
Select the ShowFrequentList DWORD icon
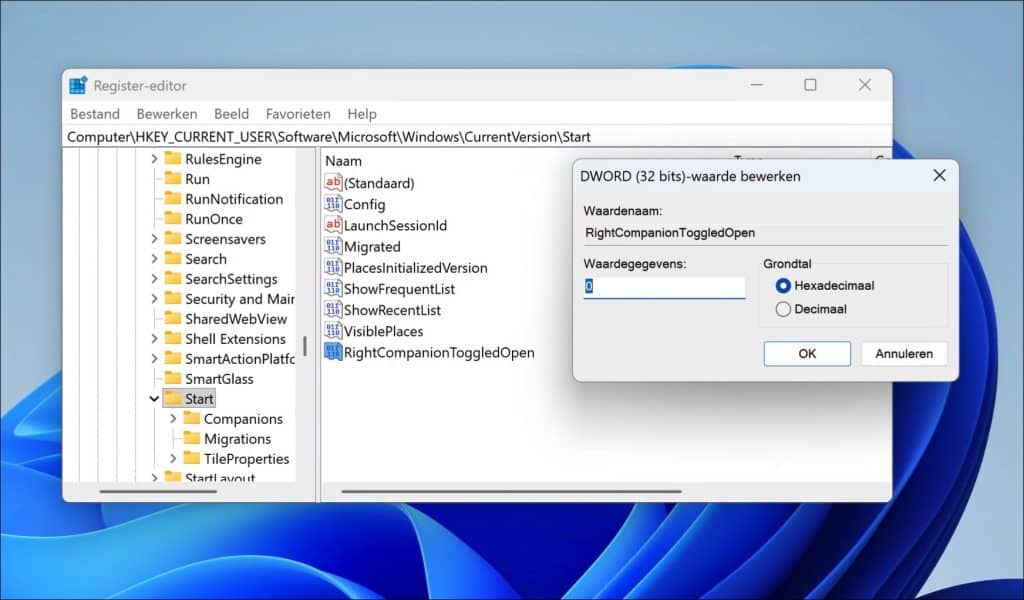tap(333, 289)
